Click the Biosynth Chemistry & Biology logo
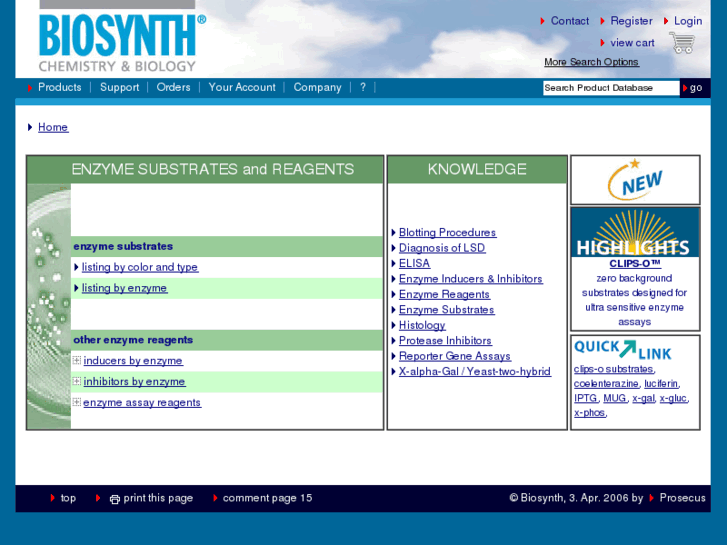Screen dimensions: 727x545 pyautogui.click(x=122, y=43)
